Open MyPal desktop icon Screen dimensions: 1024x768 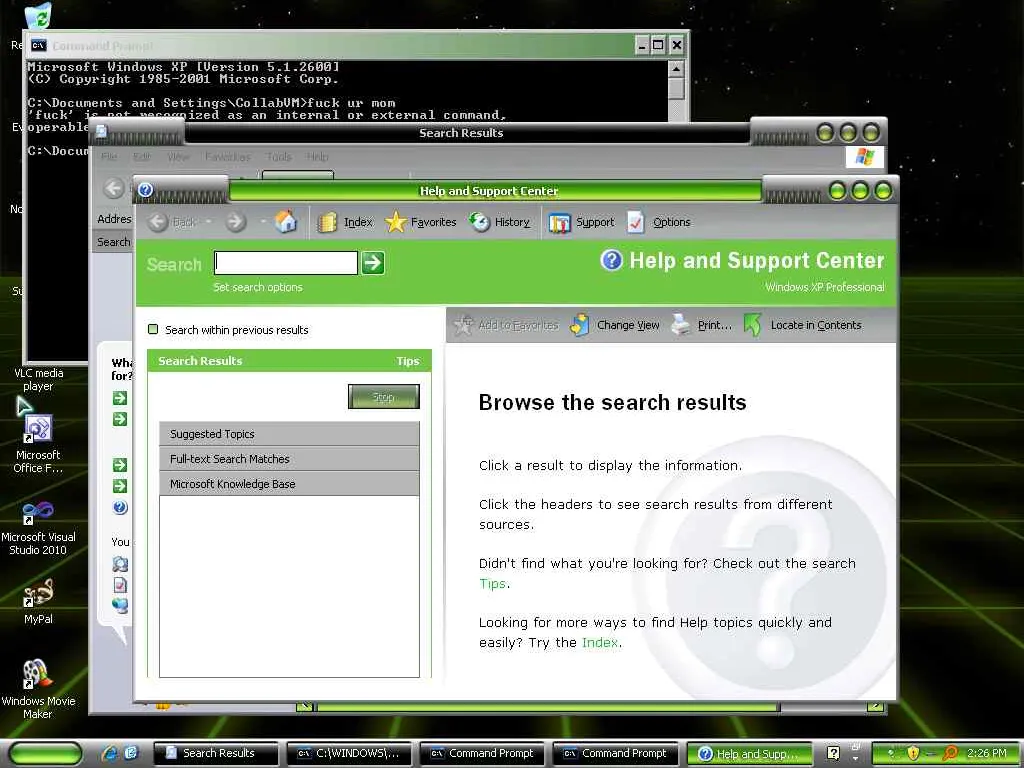(38, 594)
